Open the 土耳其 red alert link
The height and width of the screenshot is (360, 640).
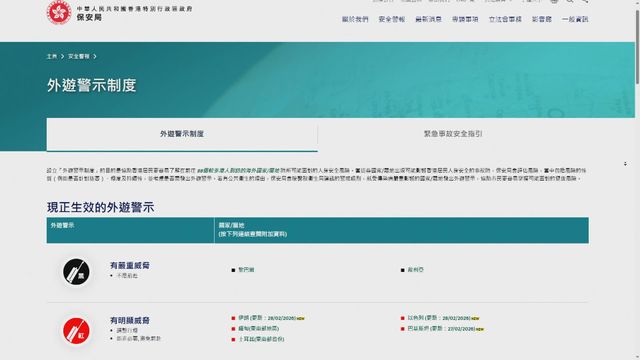pyautogui.click(x=261, y=339)
